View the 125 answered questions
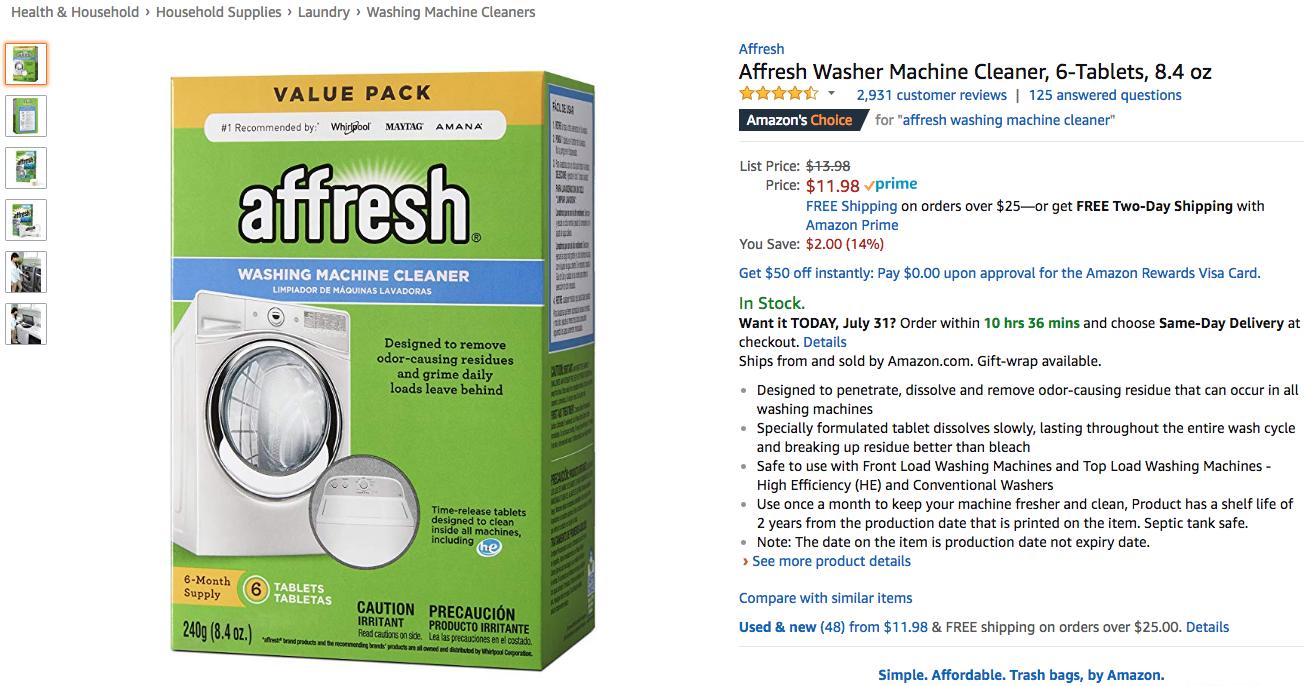Viewport: 1305px width, 686px height. click(1105, 95)
